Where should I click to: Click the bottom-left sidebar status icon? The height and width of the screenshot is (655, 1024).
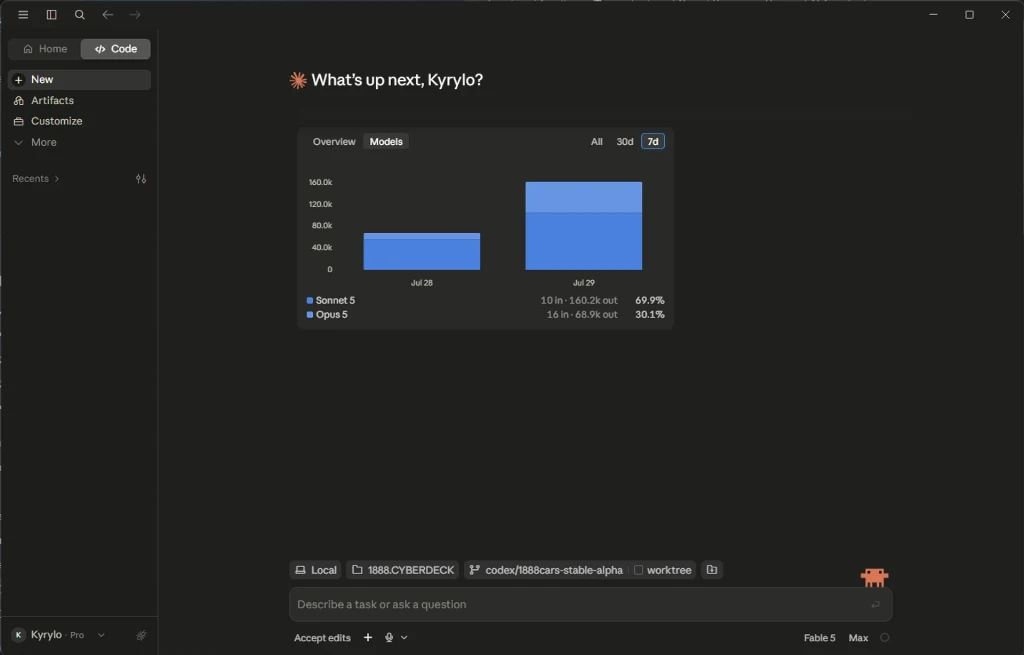point(141,635)
